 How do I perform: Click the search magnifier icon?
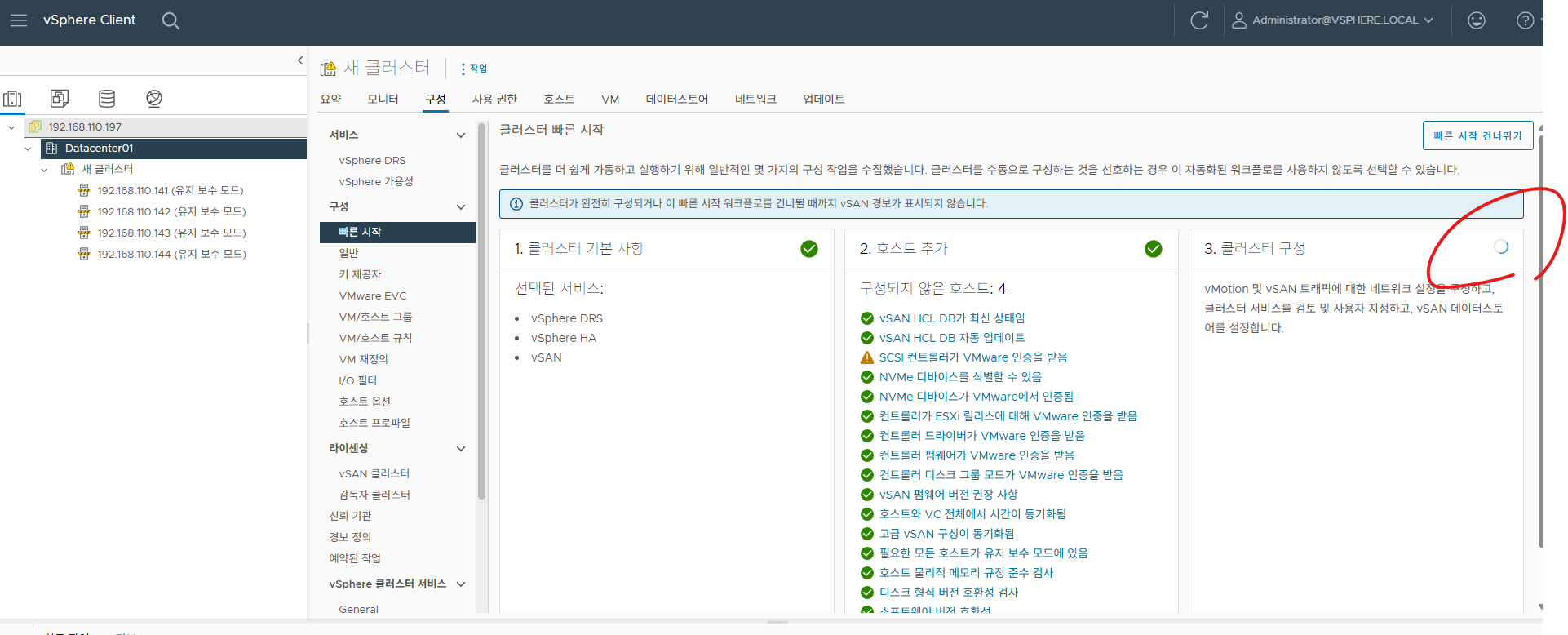[x=171, y=20]
